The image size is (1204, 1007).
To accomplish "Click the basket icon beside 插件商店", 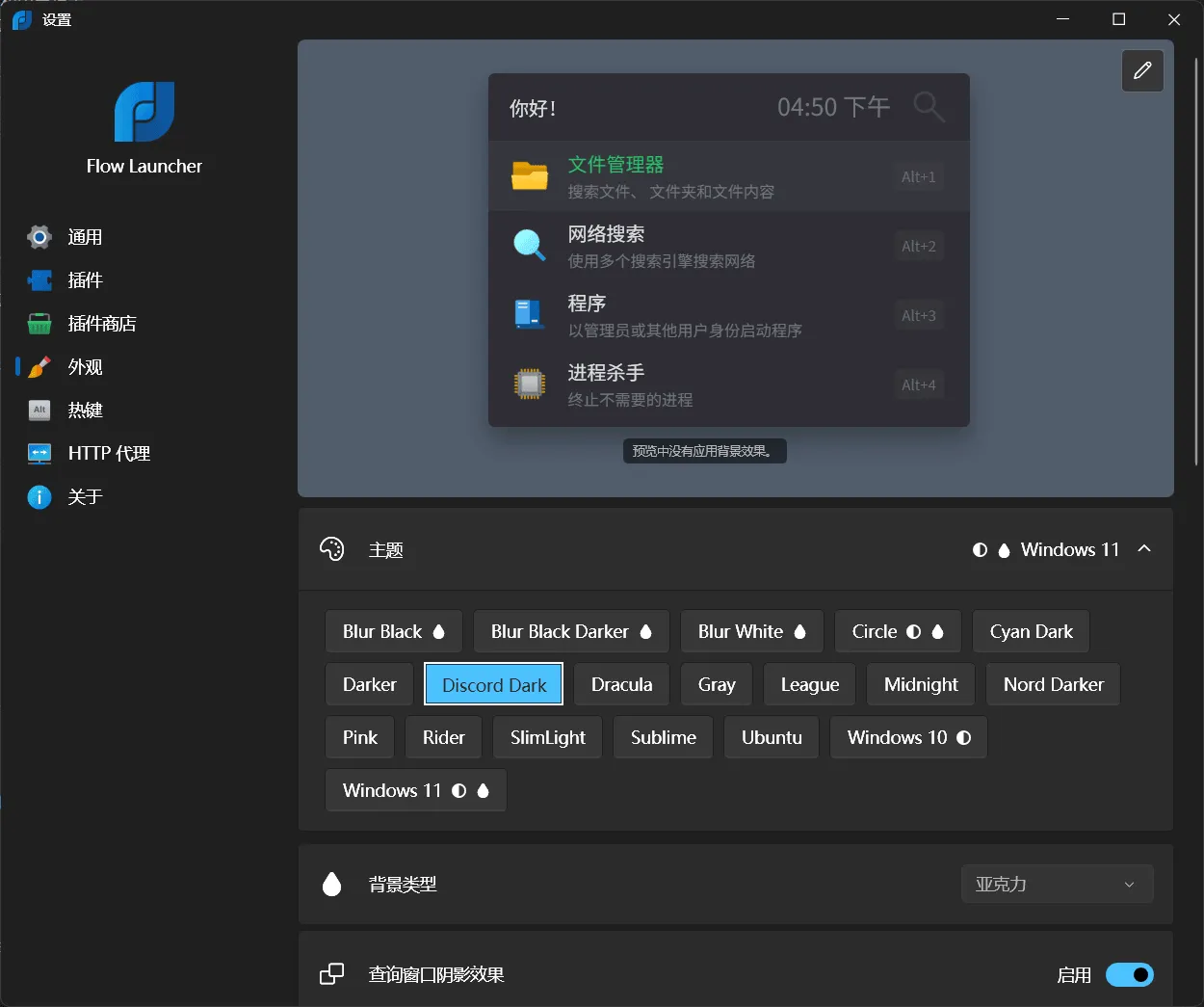I will point(39,324).
